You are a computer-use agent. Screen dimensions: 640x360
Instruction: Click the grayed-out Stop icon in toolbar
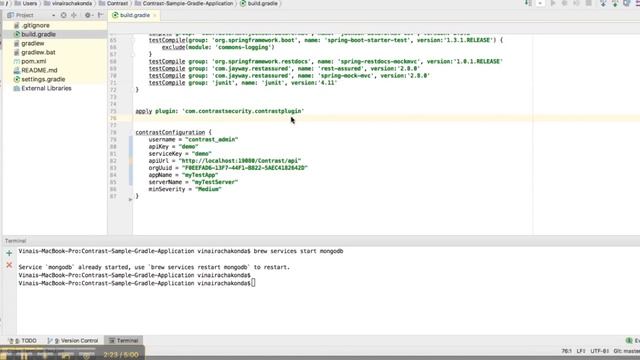coord(589,3)
